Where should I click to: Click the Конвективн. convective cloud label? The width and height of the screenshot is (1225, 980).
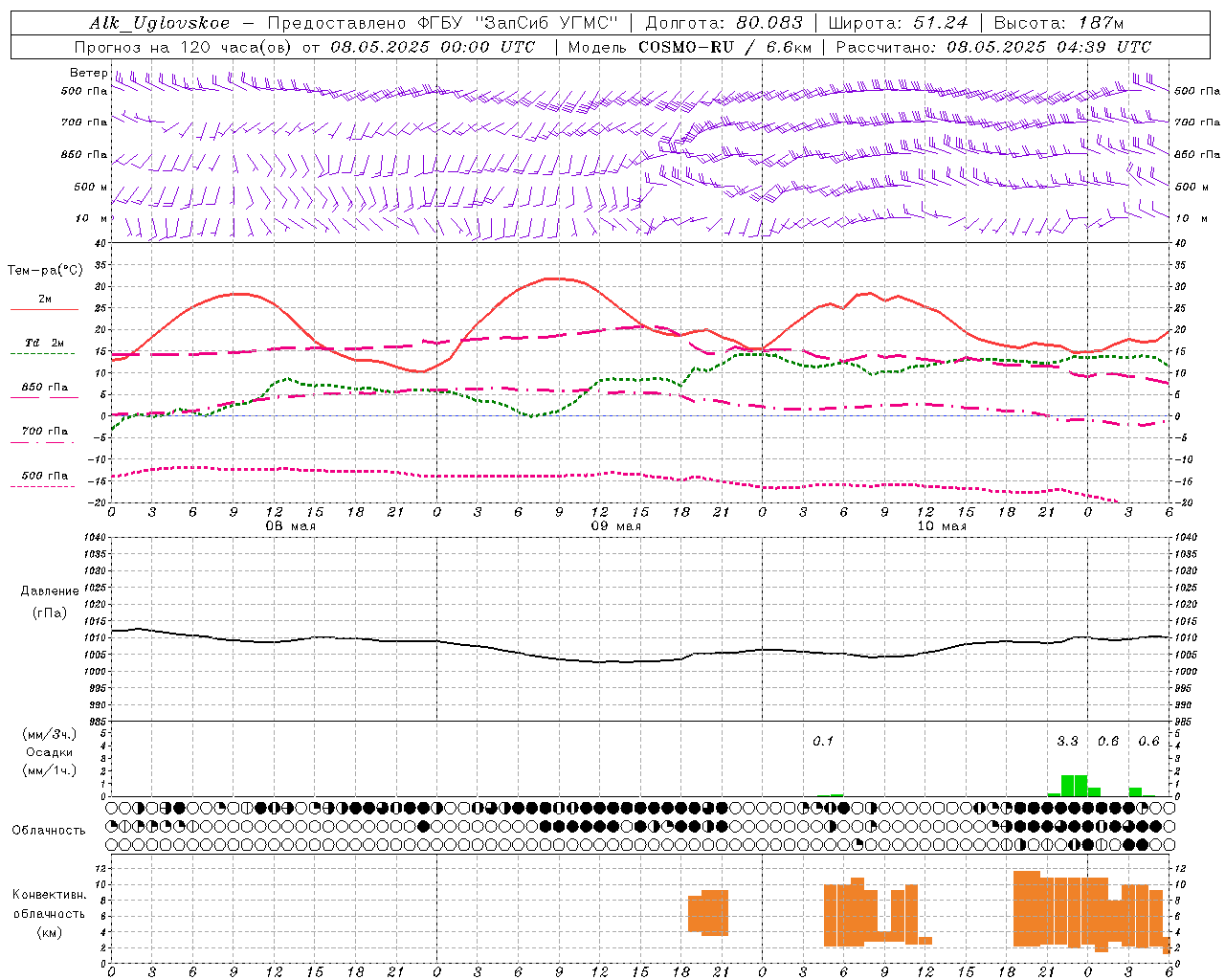click(x=49, y=895)
